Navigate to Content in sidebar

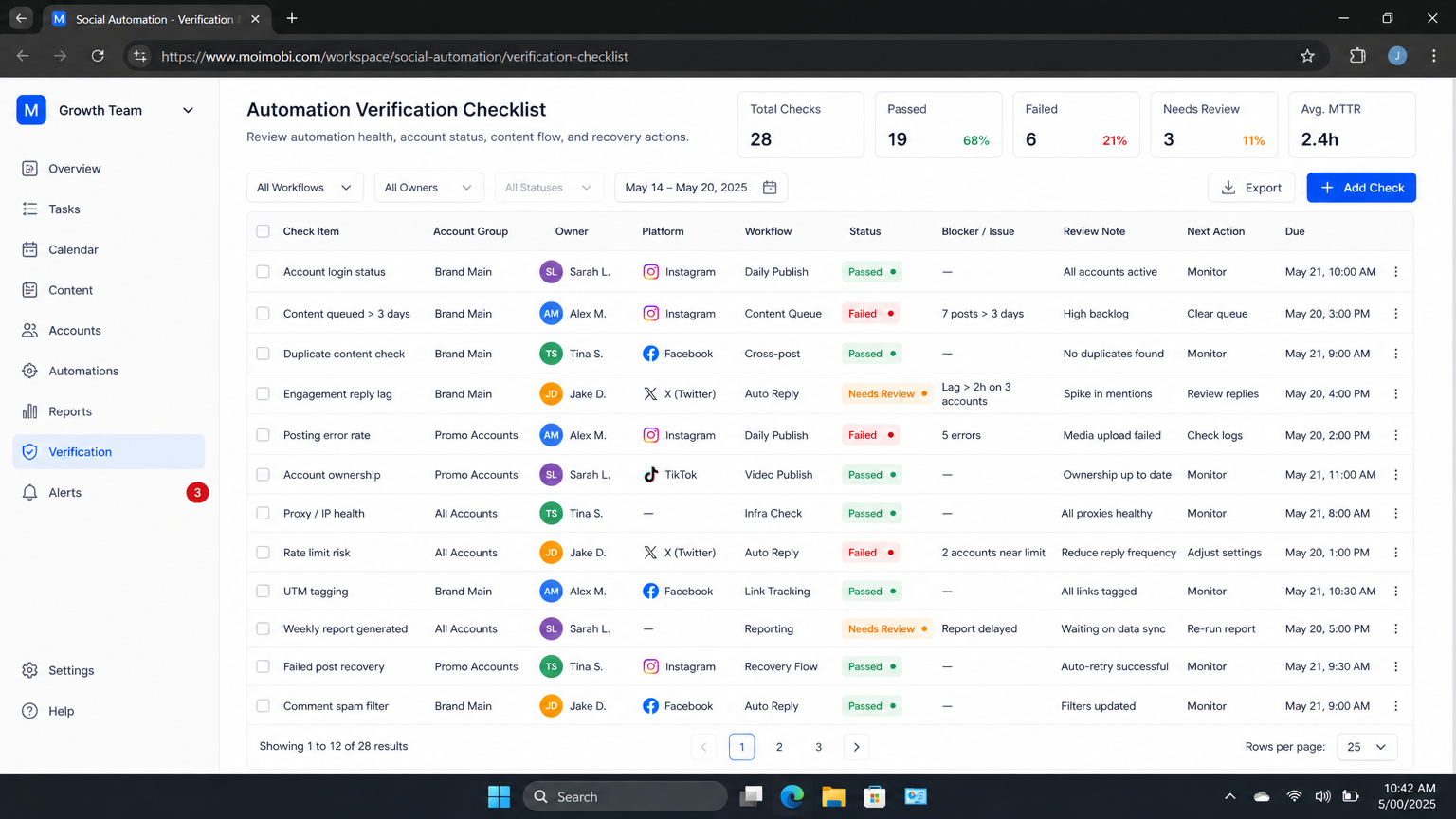click(108, 290)
